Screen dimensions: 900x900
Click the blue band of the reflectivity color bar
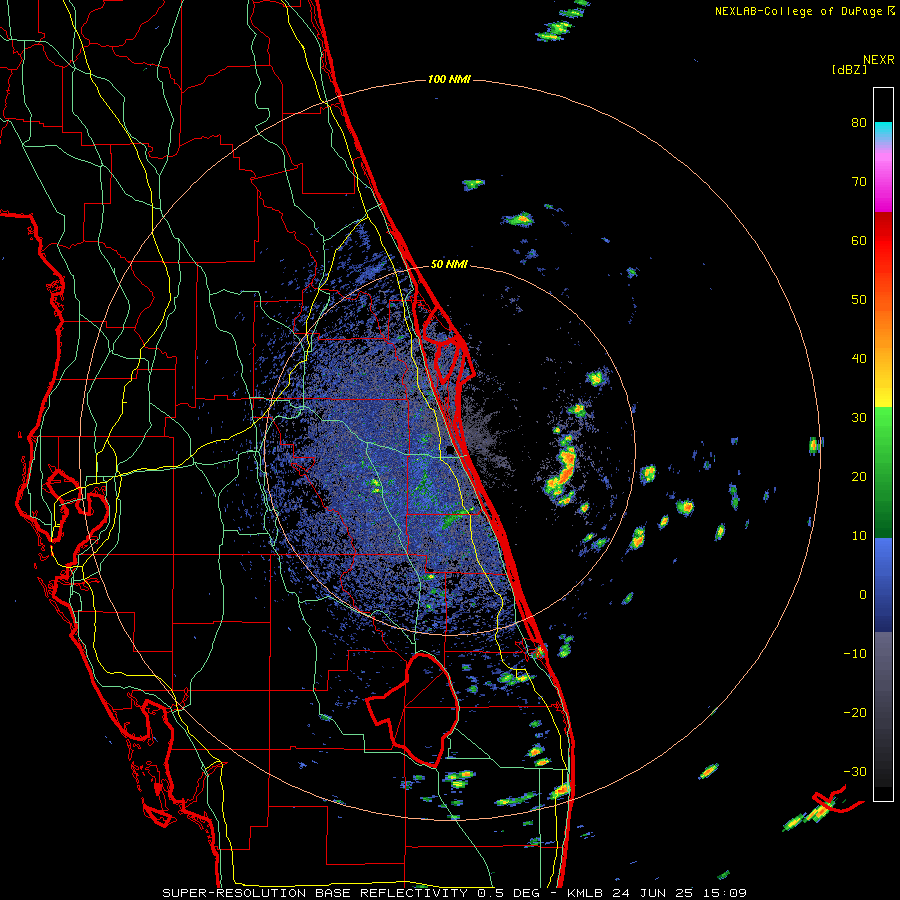883,585
